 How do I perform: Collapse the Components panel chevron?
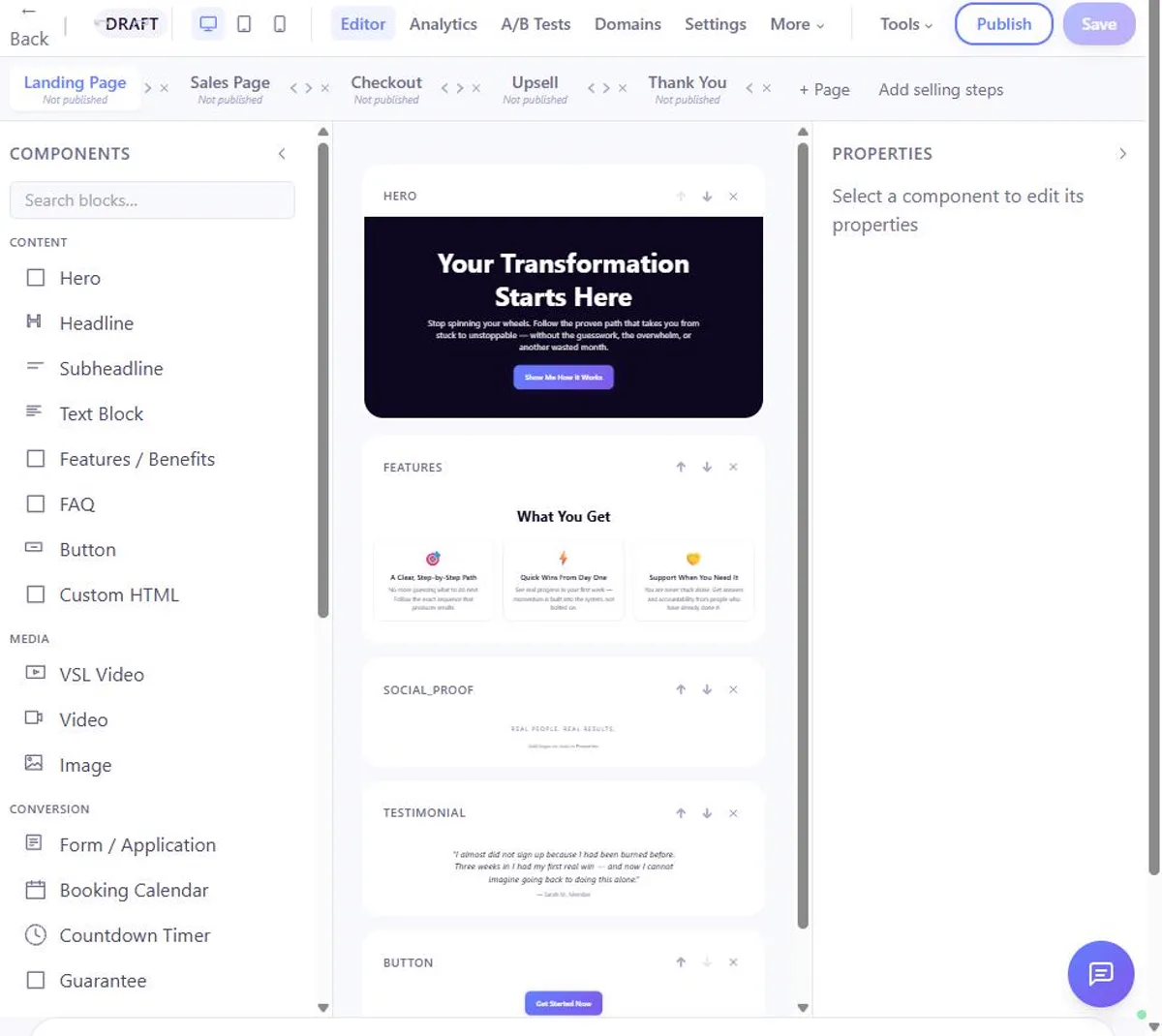click(282, 154)
